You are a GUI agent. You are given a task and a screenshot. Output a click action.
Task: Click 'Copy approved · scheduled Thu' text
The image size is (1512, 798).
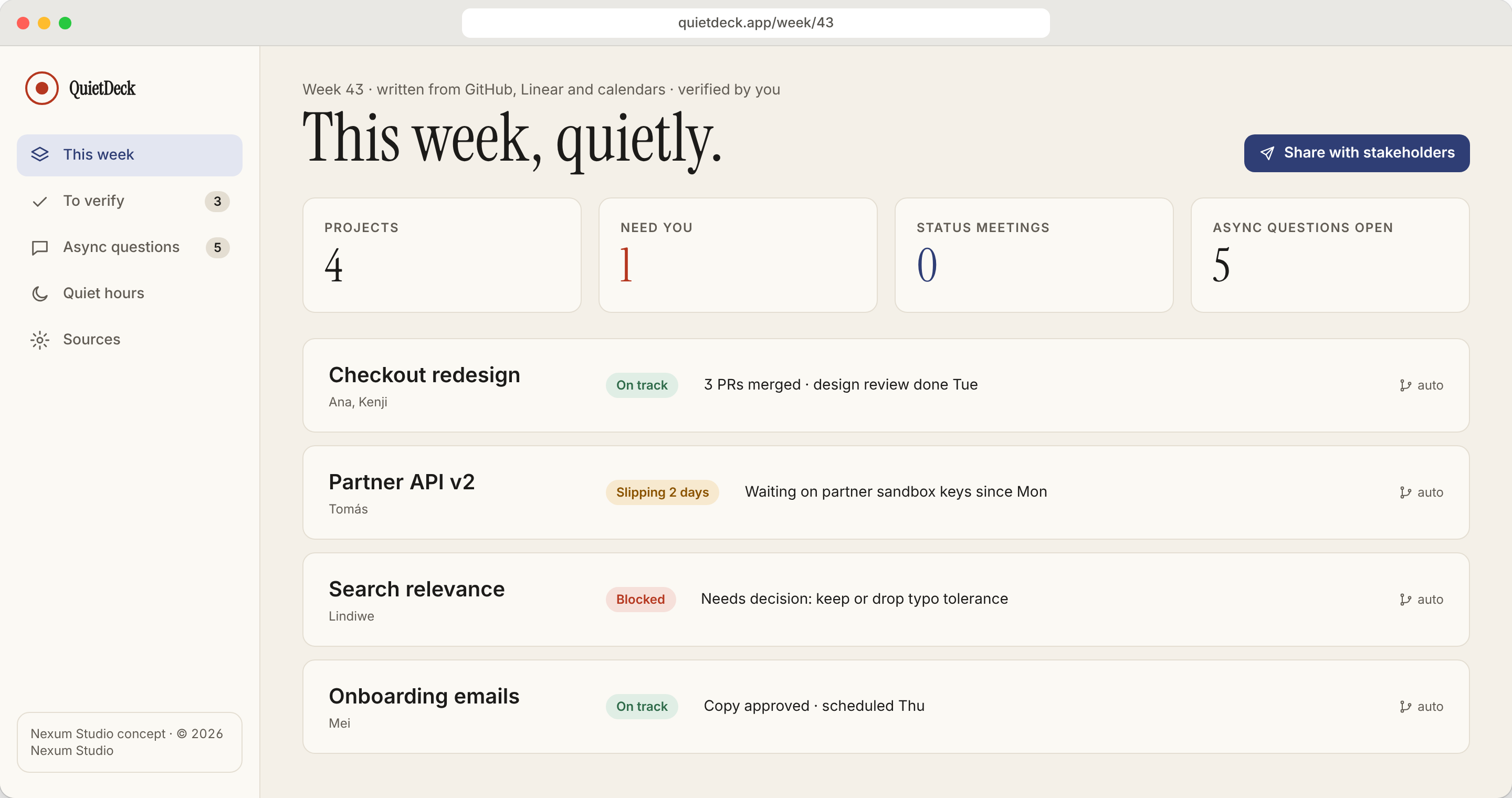coord(814,706)
